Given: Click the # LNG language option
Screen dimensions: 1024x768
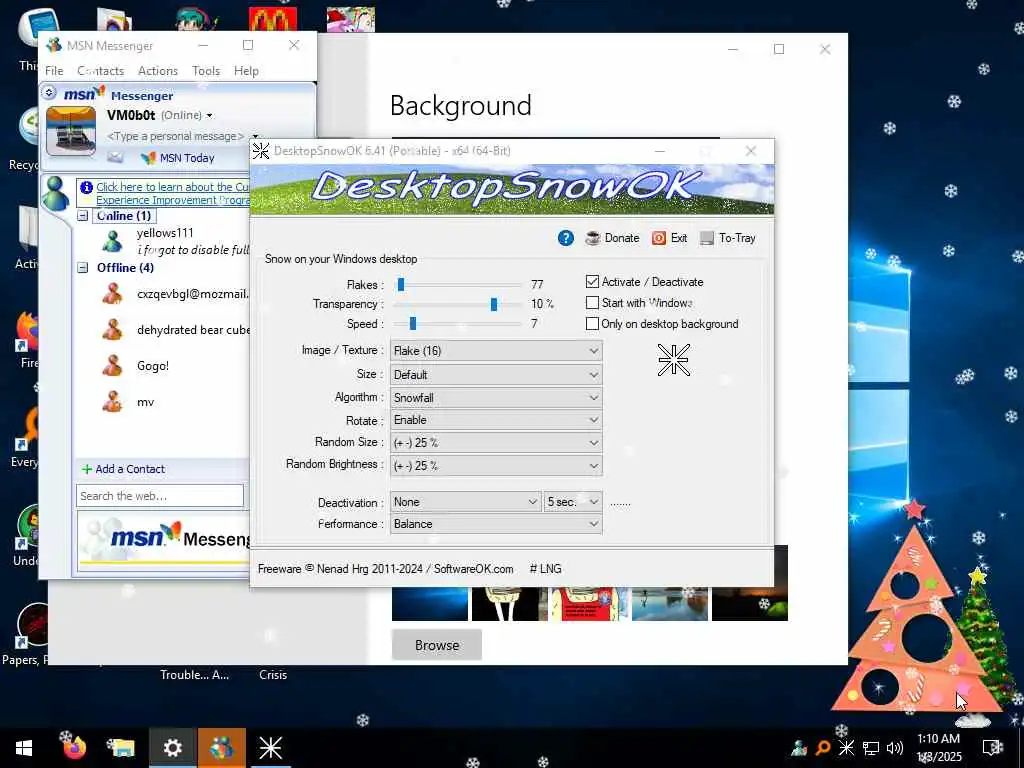Looking at the screenshot, I should 545,569.
